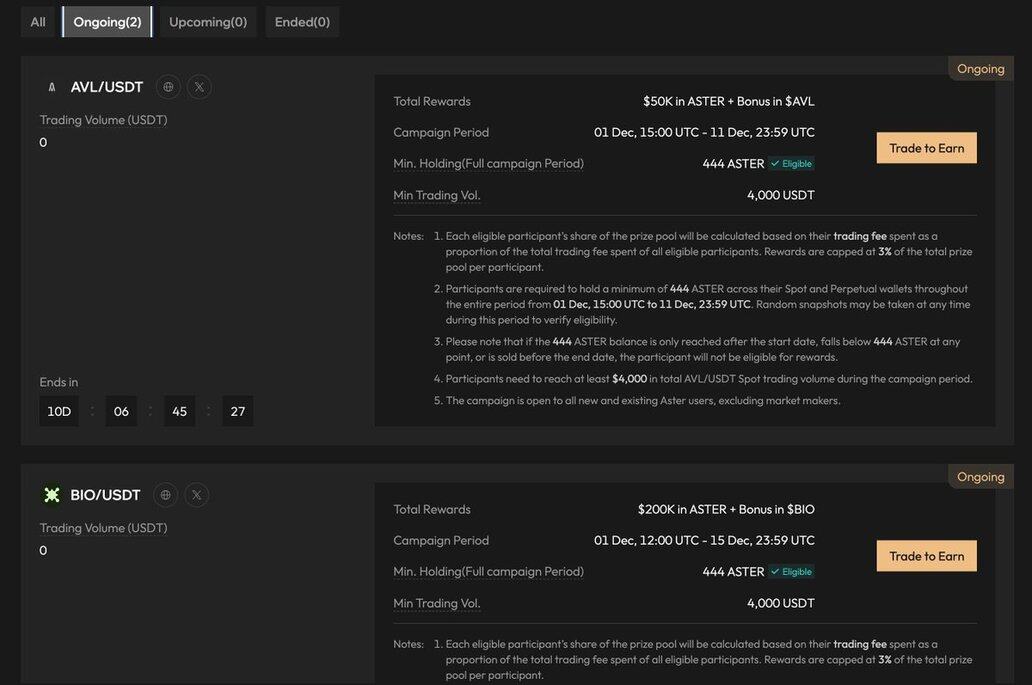Click the Eligible checkmark badge for AVL campaign
The image size is (1032, 685).
pyautogui.click(x=791, y=164)
